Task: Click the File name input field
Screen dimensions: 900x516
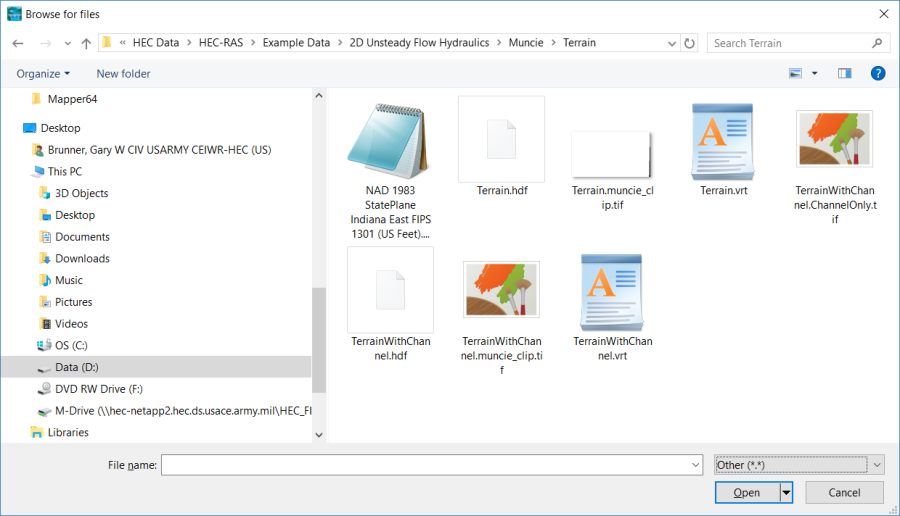Action: [x=425, y=465]
